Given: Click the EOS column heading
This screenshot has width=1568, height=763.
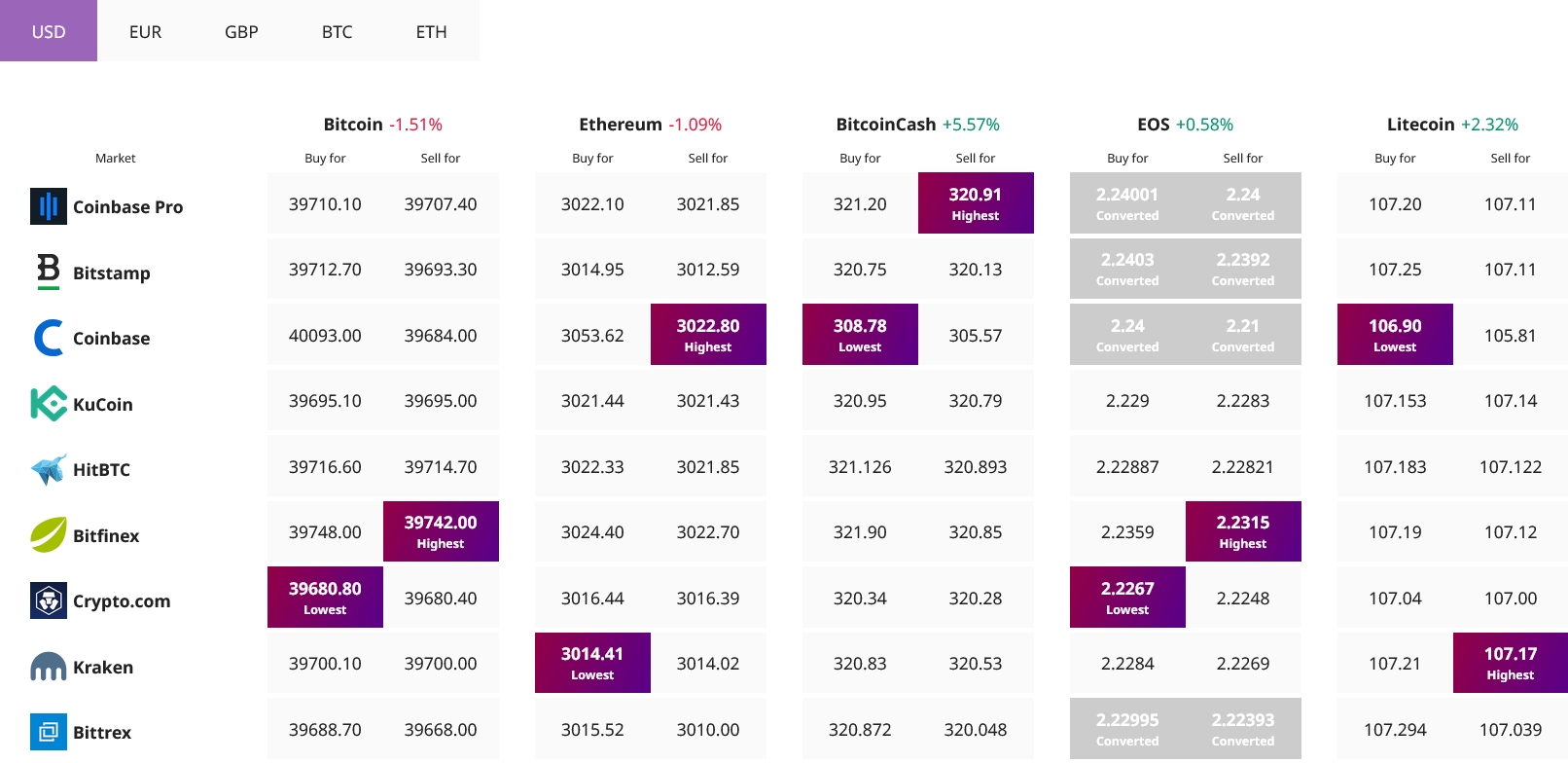Looking at the screenshot, I should pos(1154,125).
